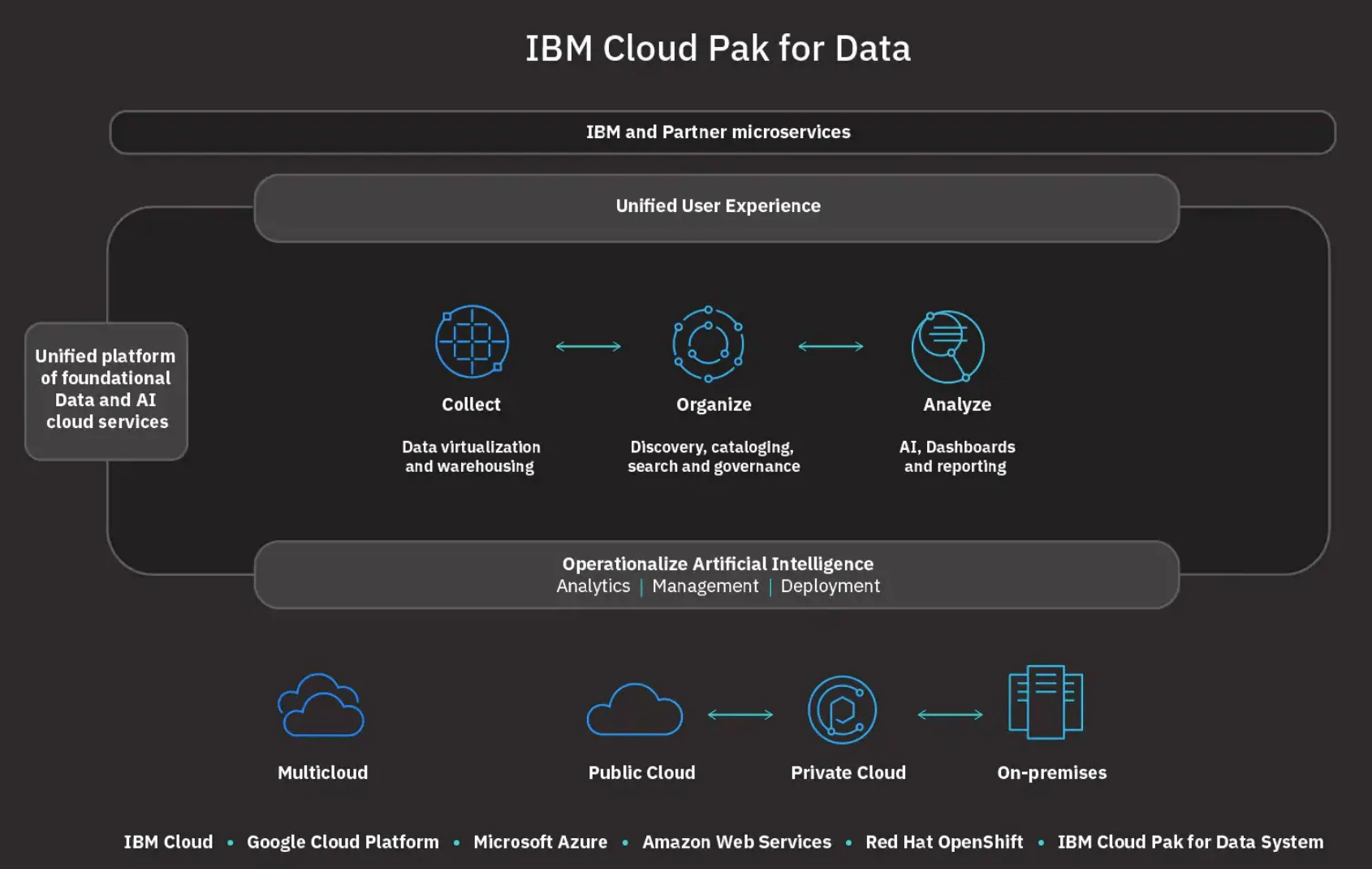Viewport: 1372px width, 869px height.
Task: Click the Private Cloud circular icon
Action: pos(842,710)
